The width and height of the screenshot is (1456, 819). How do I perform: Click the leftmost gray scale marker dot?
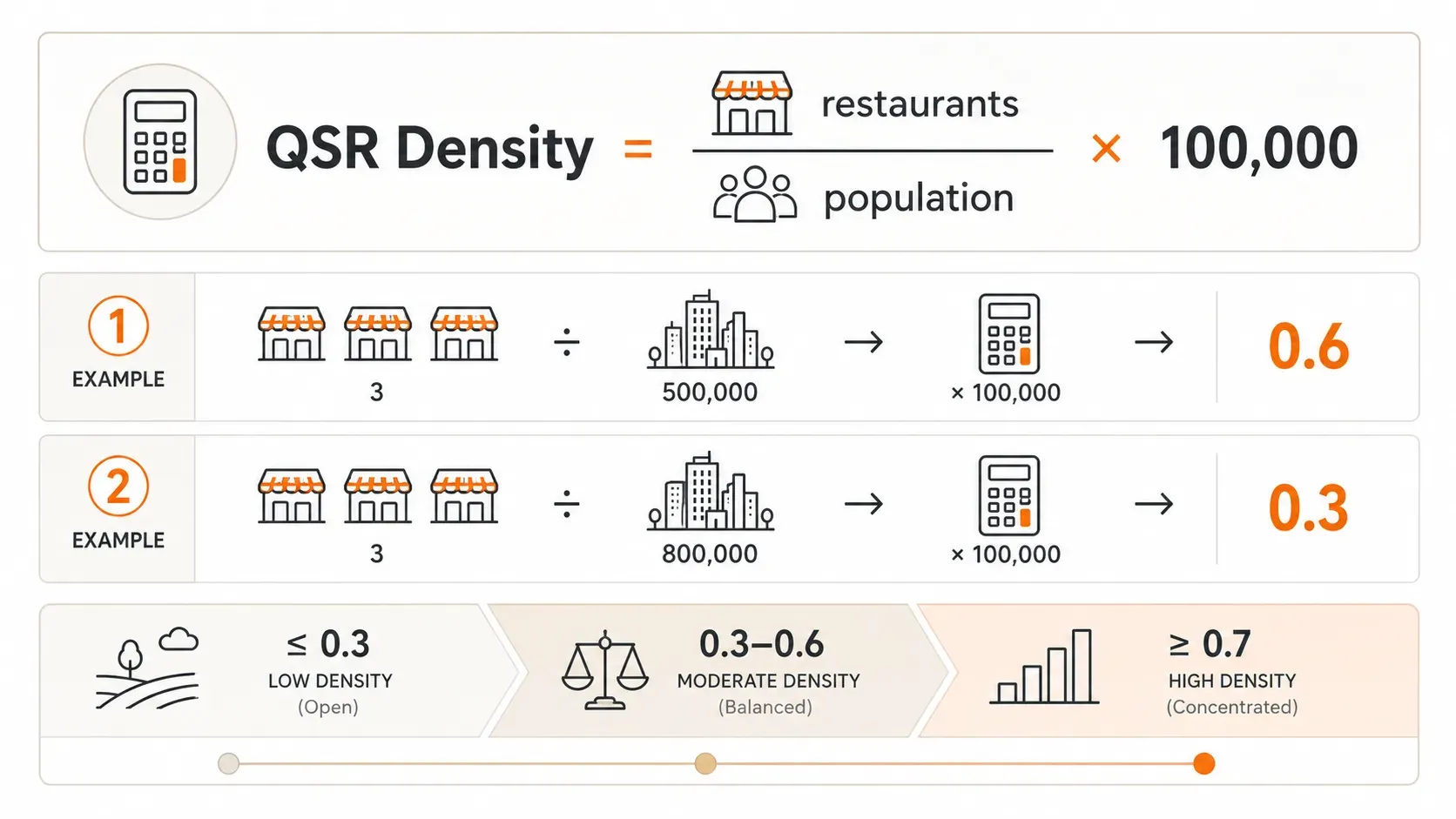(228, 764)
